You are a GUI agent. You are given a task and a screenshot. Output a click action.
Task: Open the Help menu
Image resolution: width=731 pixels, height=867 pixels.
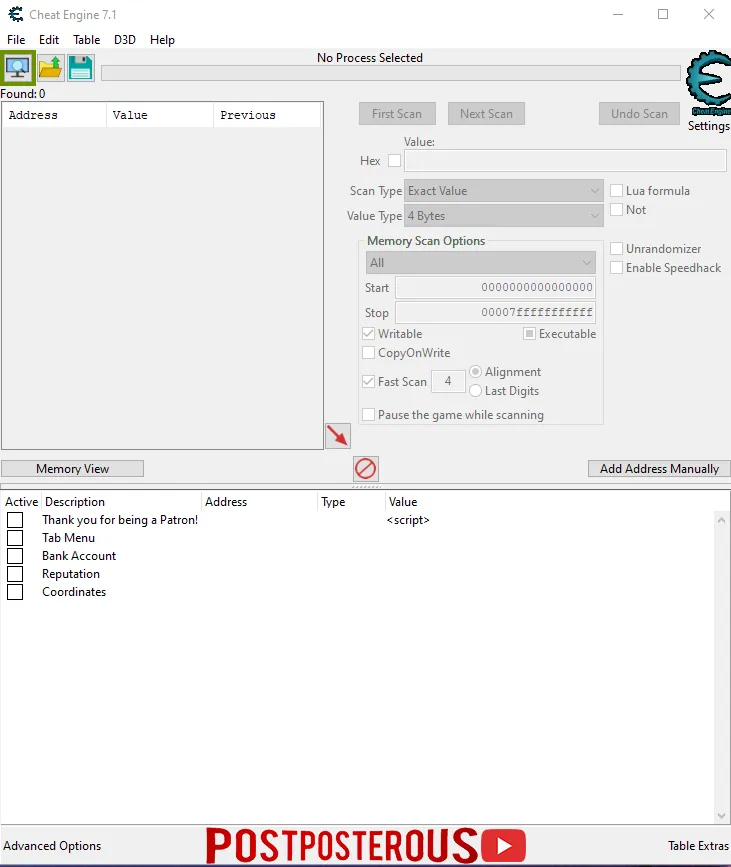163,40
